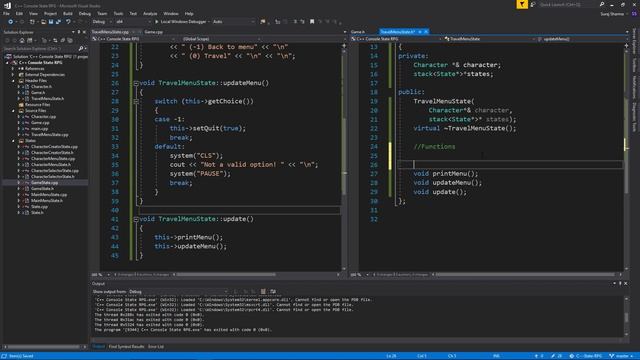Viewport: 640px width, 360px height.
Task: Switch to the Game.cpp editor tab
Action: (x=153, y=32)
